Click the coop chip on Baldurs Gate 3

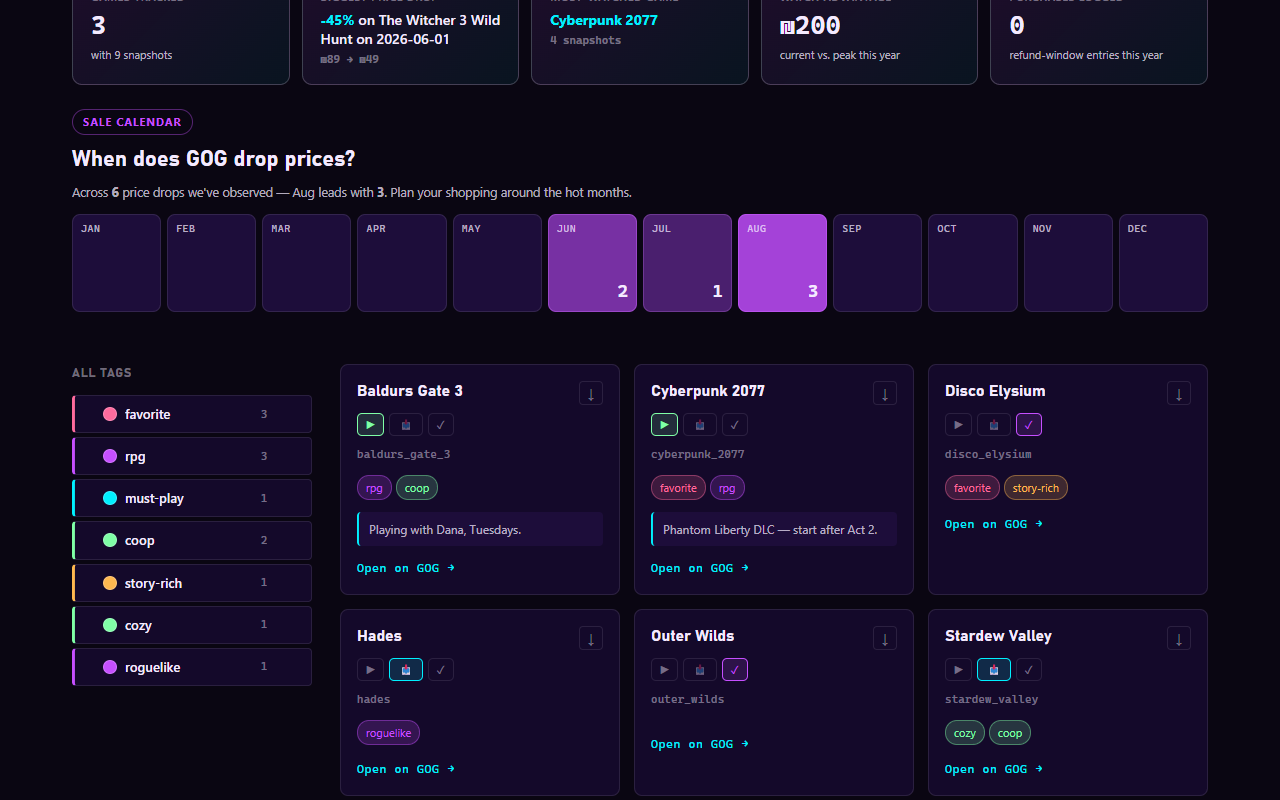(417, 488)
